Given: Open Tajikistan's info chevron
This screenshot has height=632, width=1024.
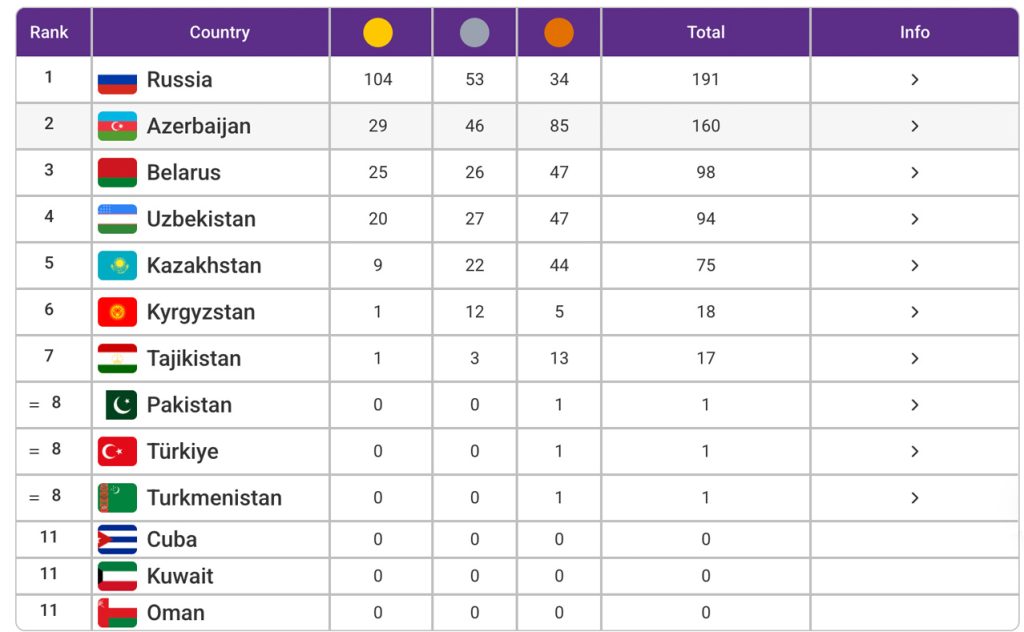Looking at the screenshot, I should pos(914,358).
